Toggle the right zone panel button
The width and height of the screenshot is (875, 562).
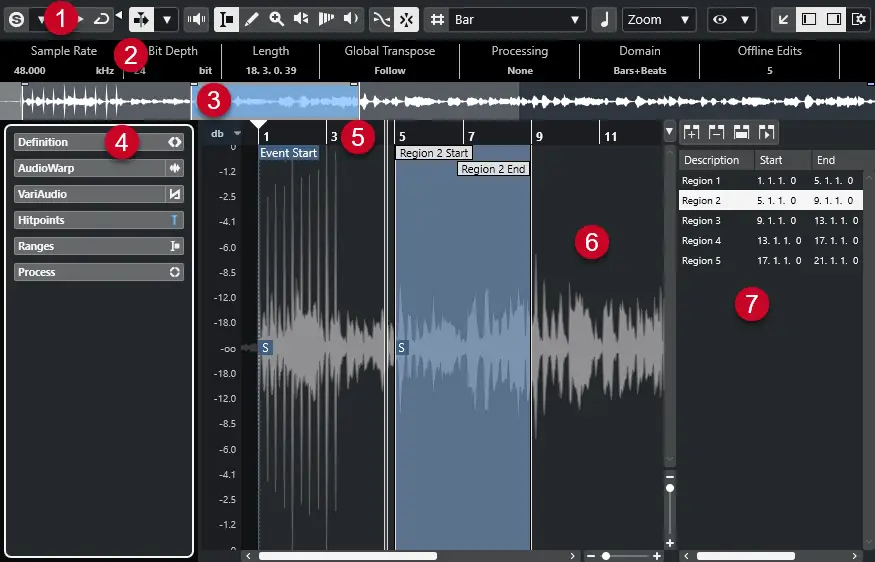pos(834,20)
